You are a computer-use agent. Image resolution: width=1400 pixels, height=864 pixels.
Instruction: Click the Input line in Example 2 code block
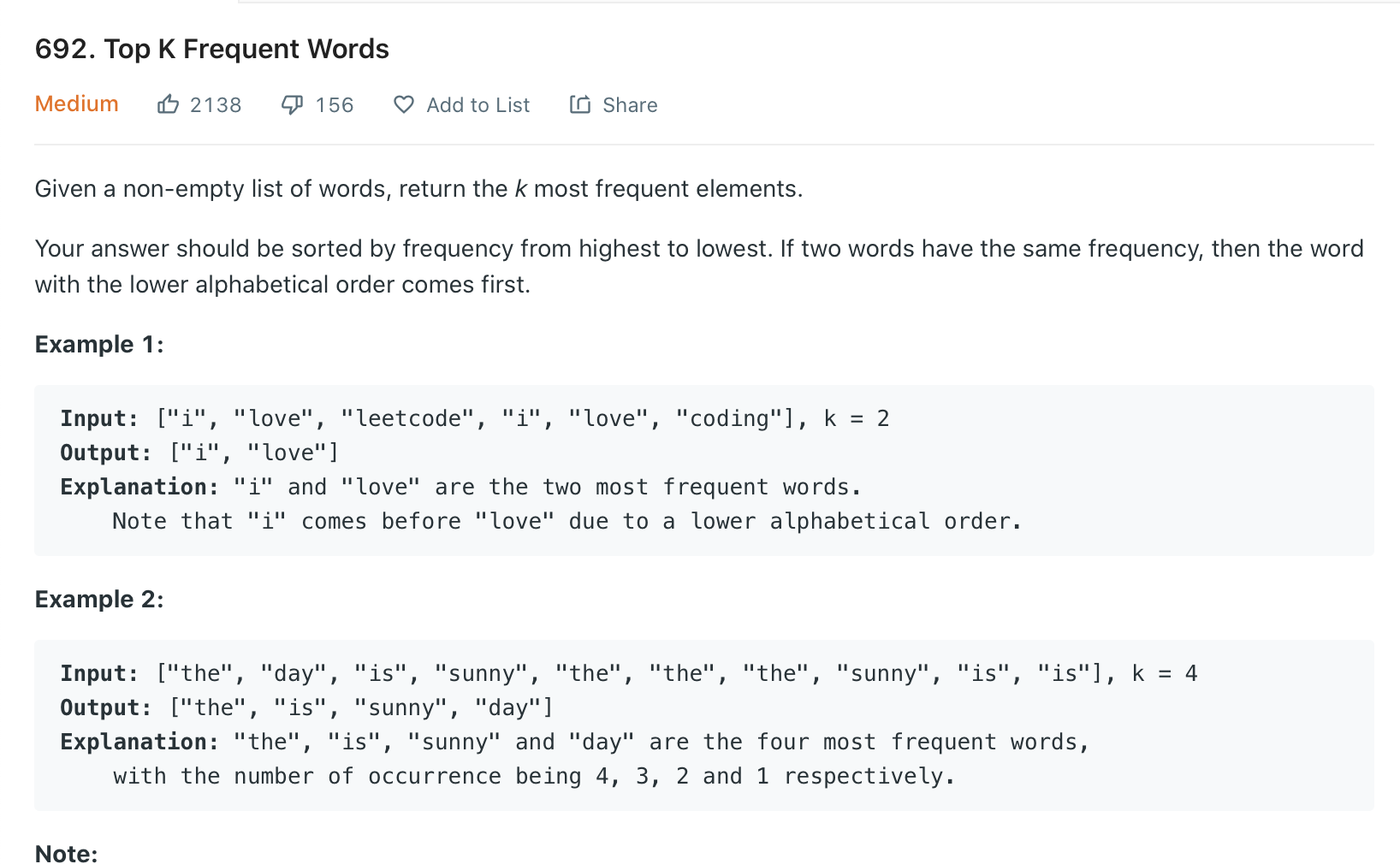pos(629,673)
